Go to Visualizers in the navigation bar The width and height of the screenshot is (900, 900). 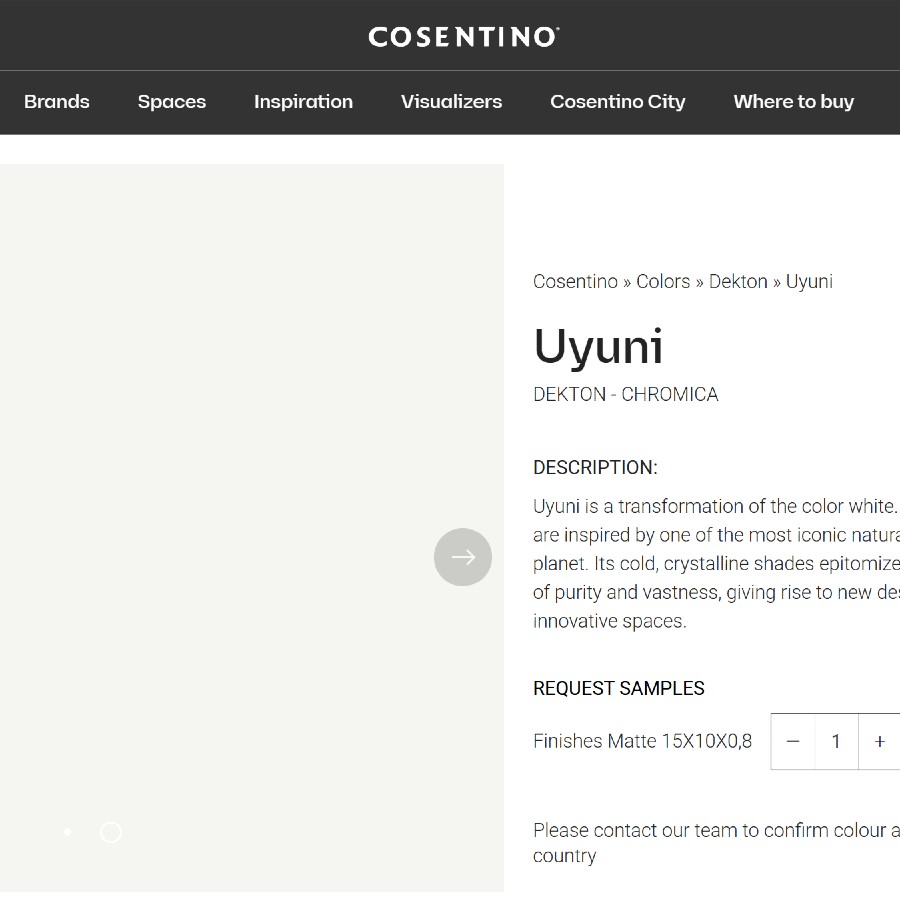(451, 102)
